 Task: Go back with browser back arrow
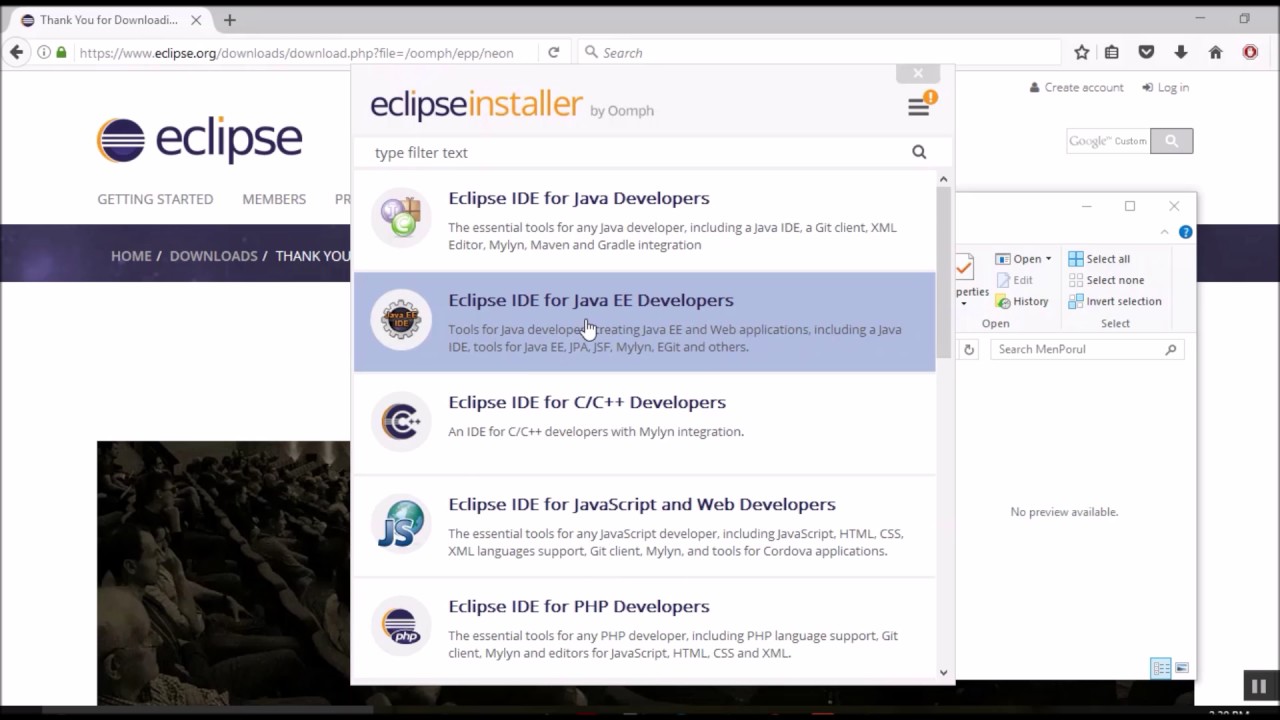(x=16, y=52)
